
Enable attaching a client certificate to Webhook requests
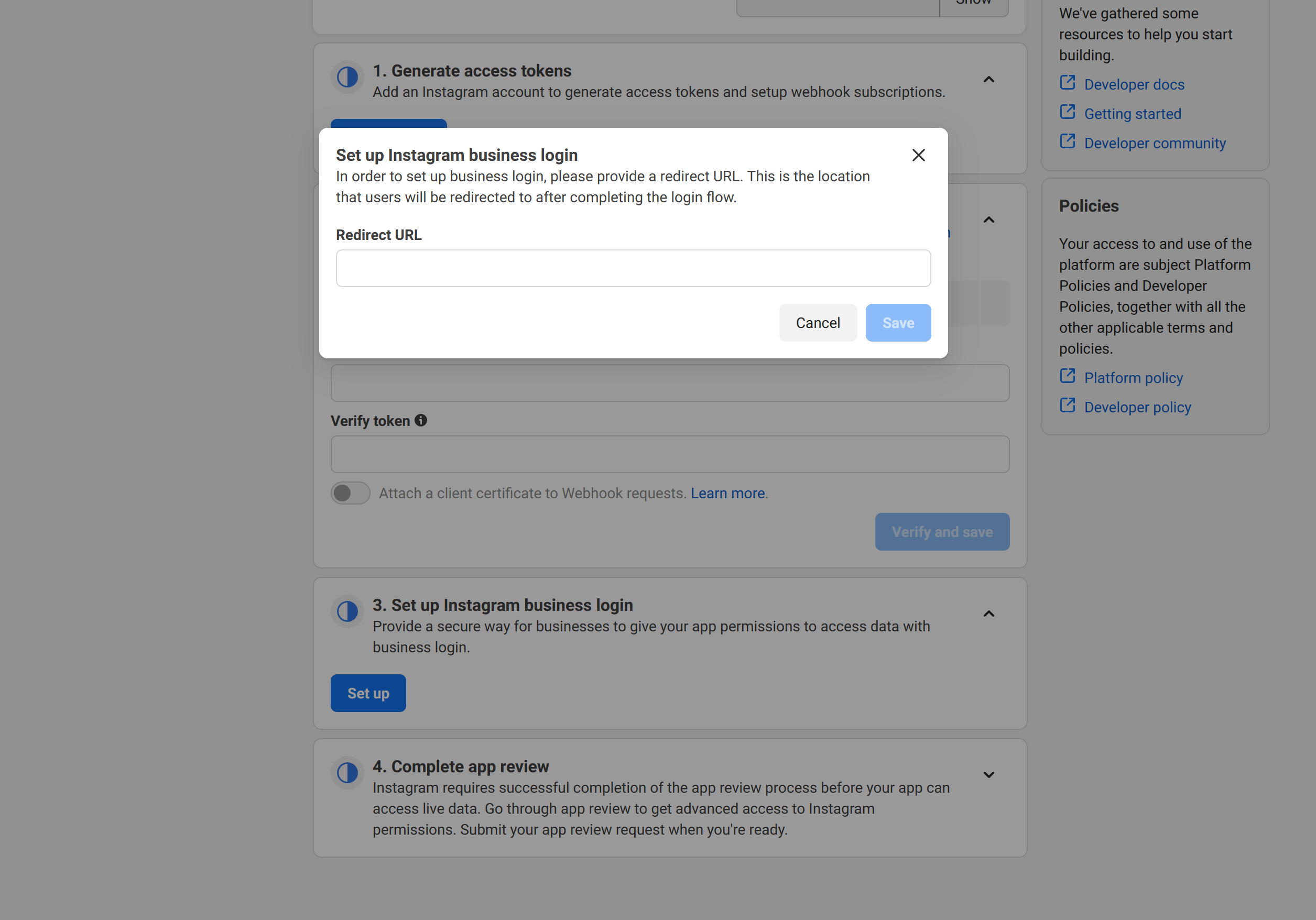tap(350, 492)
